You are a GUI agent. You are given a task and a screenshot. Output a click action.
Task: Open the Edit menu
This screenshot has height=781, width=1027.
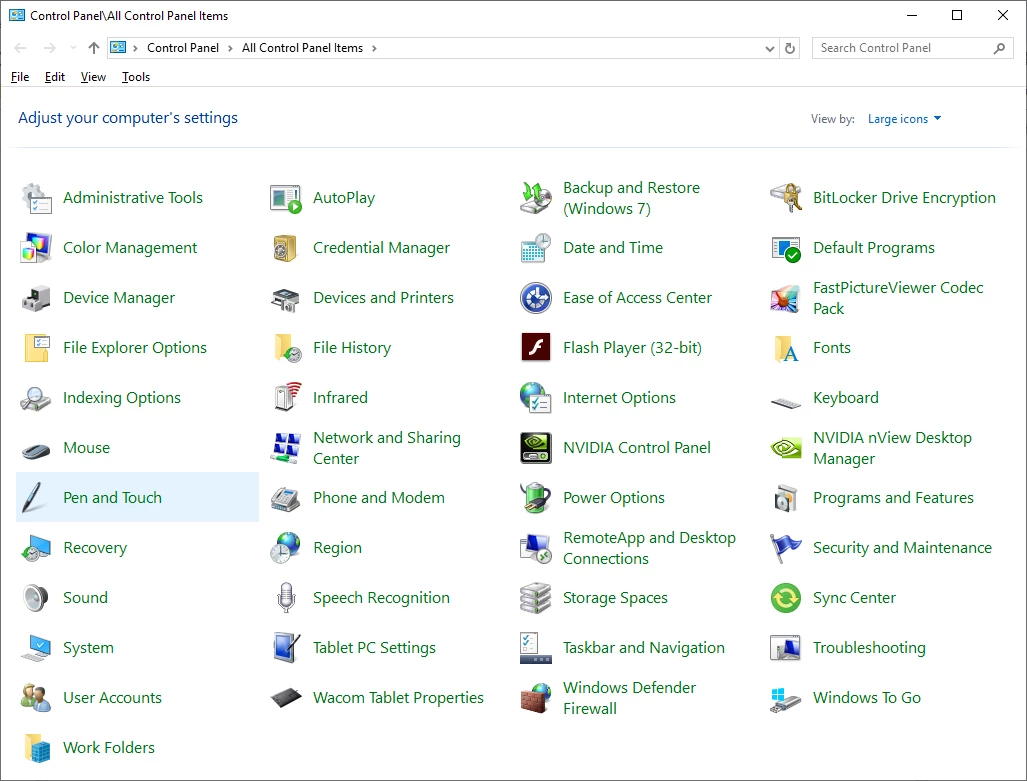55,77
